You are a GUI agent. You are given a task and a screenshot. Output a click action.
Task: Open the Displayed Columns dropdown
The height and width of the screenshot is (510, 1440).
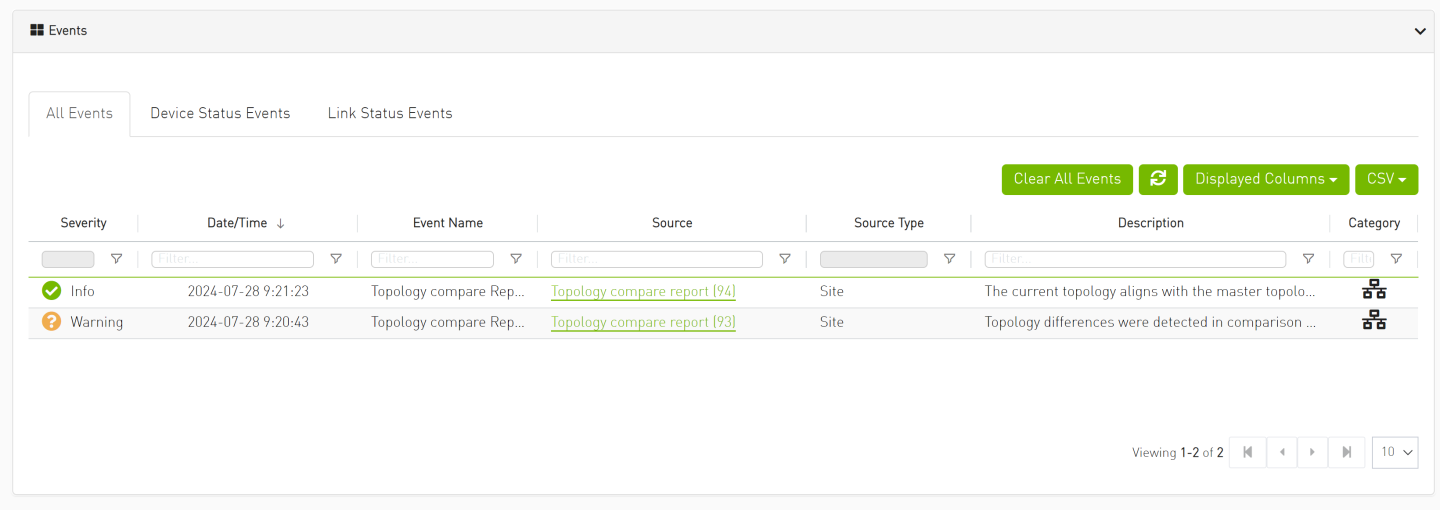1266,179
